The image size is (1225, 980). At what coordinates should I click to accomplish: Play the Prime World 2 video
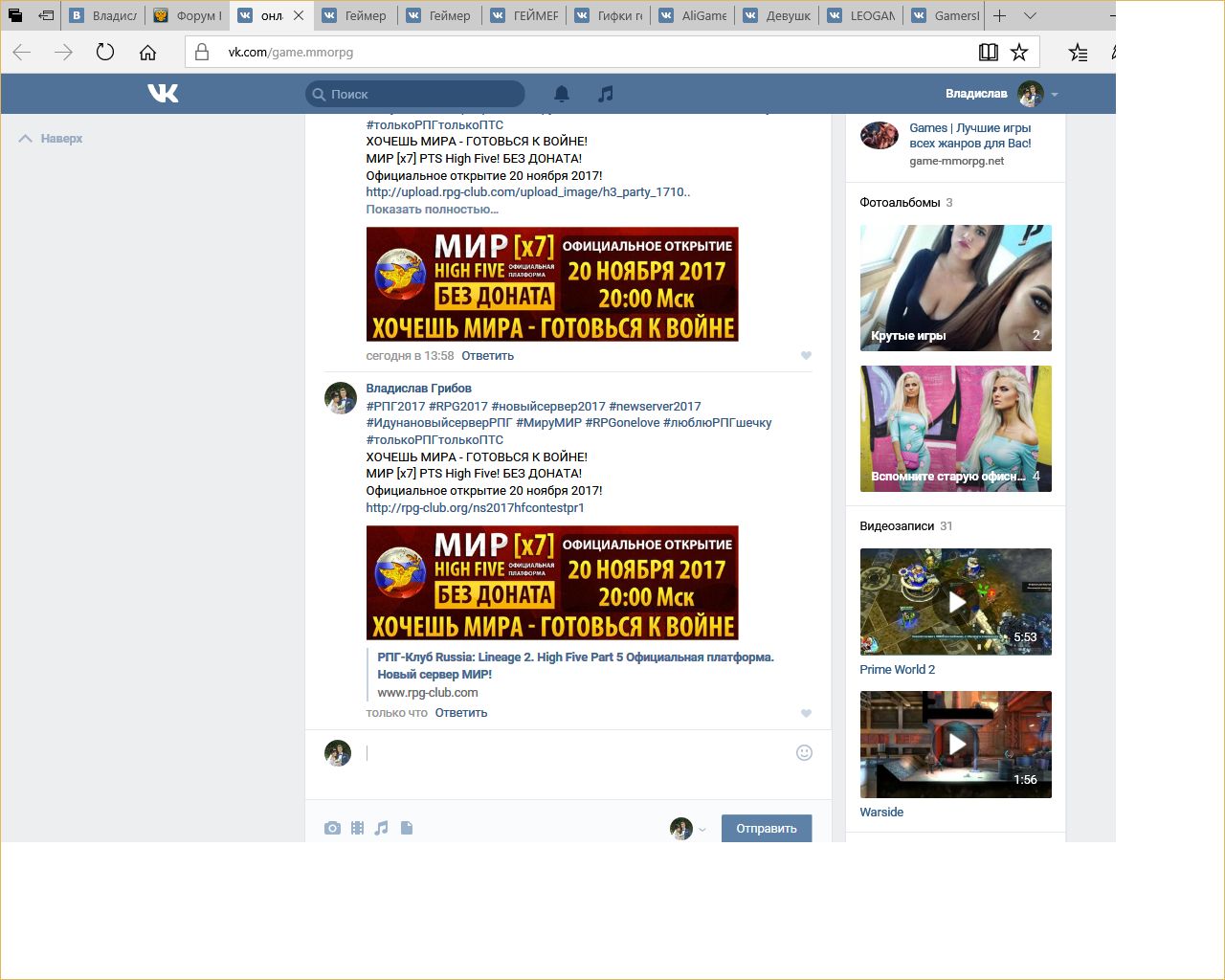(955, 602)
